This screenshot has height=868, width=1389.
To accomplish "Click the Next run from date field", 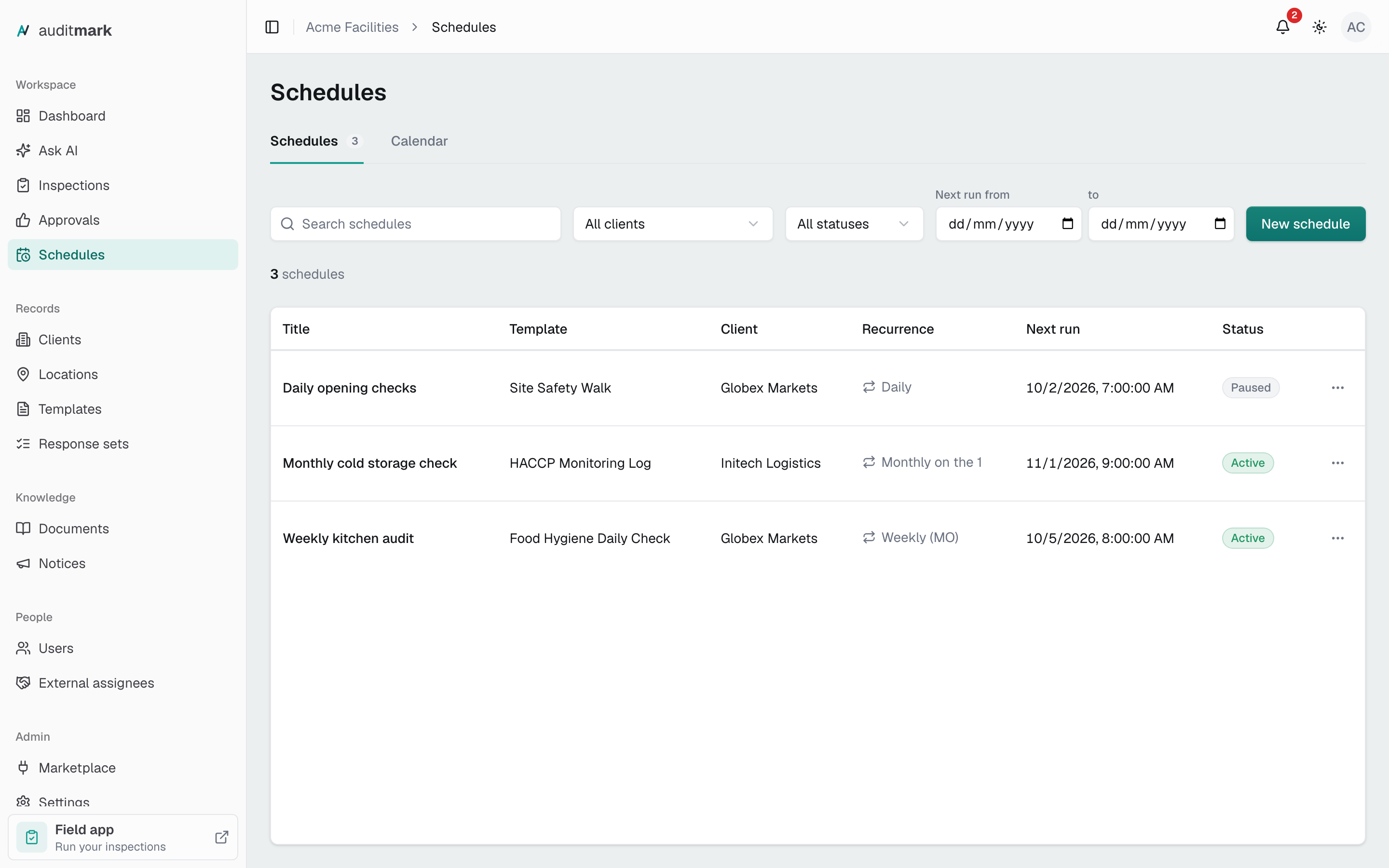I will tap(1008, 224).
